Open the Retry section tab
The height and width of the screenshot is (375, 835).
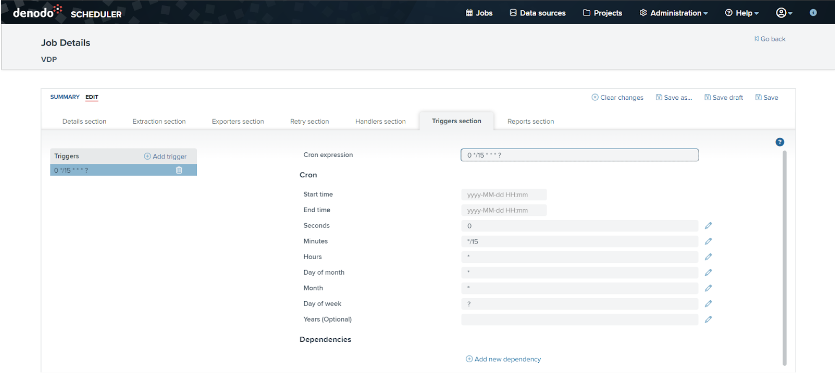[x=309, y=121]
